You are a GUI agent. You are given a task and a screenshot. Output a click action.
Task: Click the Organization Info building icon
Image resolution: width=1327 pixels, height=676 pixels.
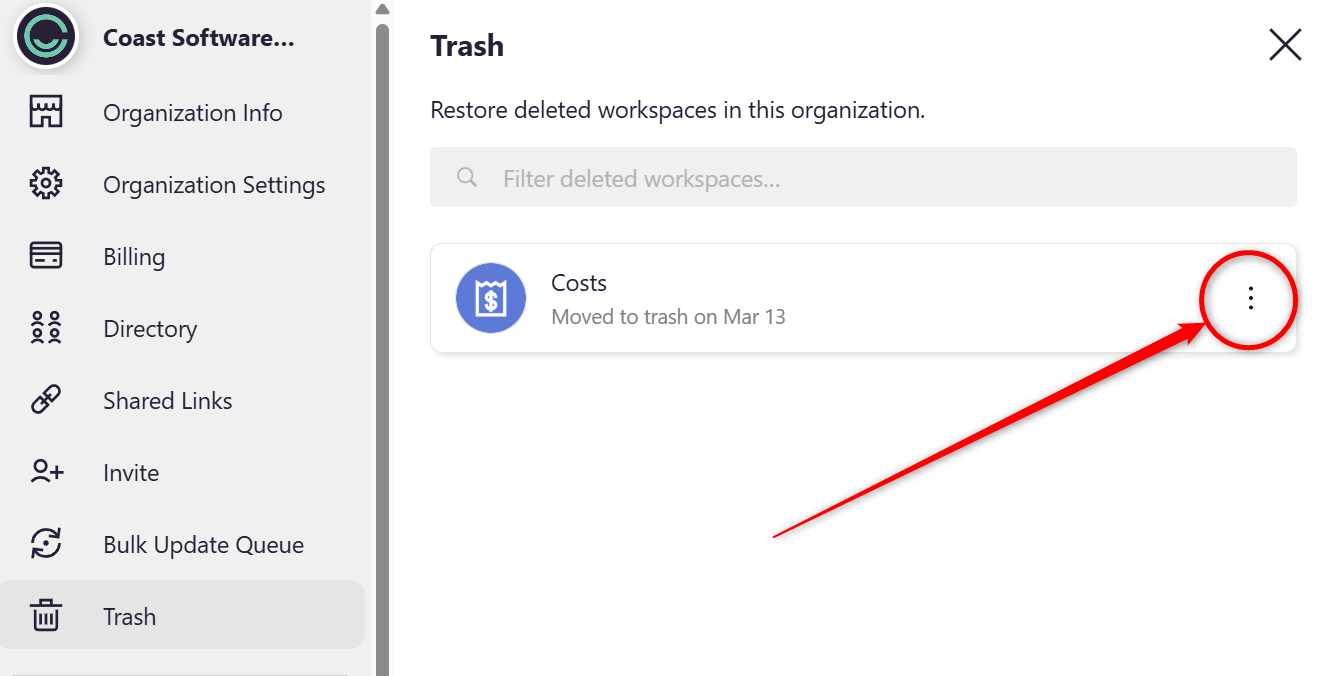[x=46, y=113]
